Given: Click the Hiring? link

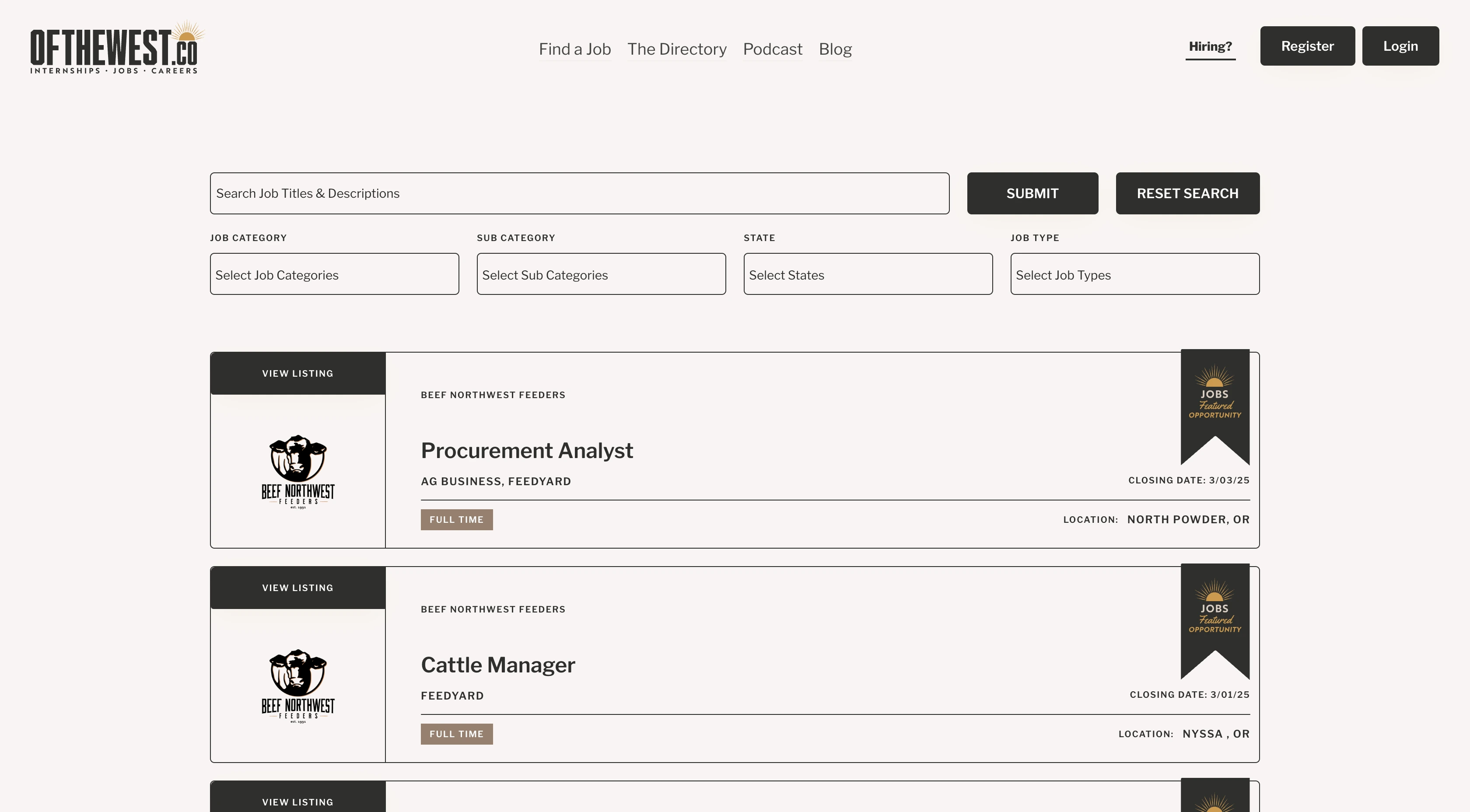Looking at the screenshot, I should 1210,46.
